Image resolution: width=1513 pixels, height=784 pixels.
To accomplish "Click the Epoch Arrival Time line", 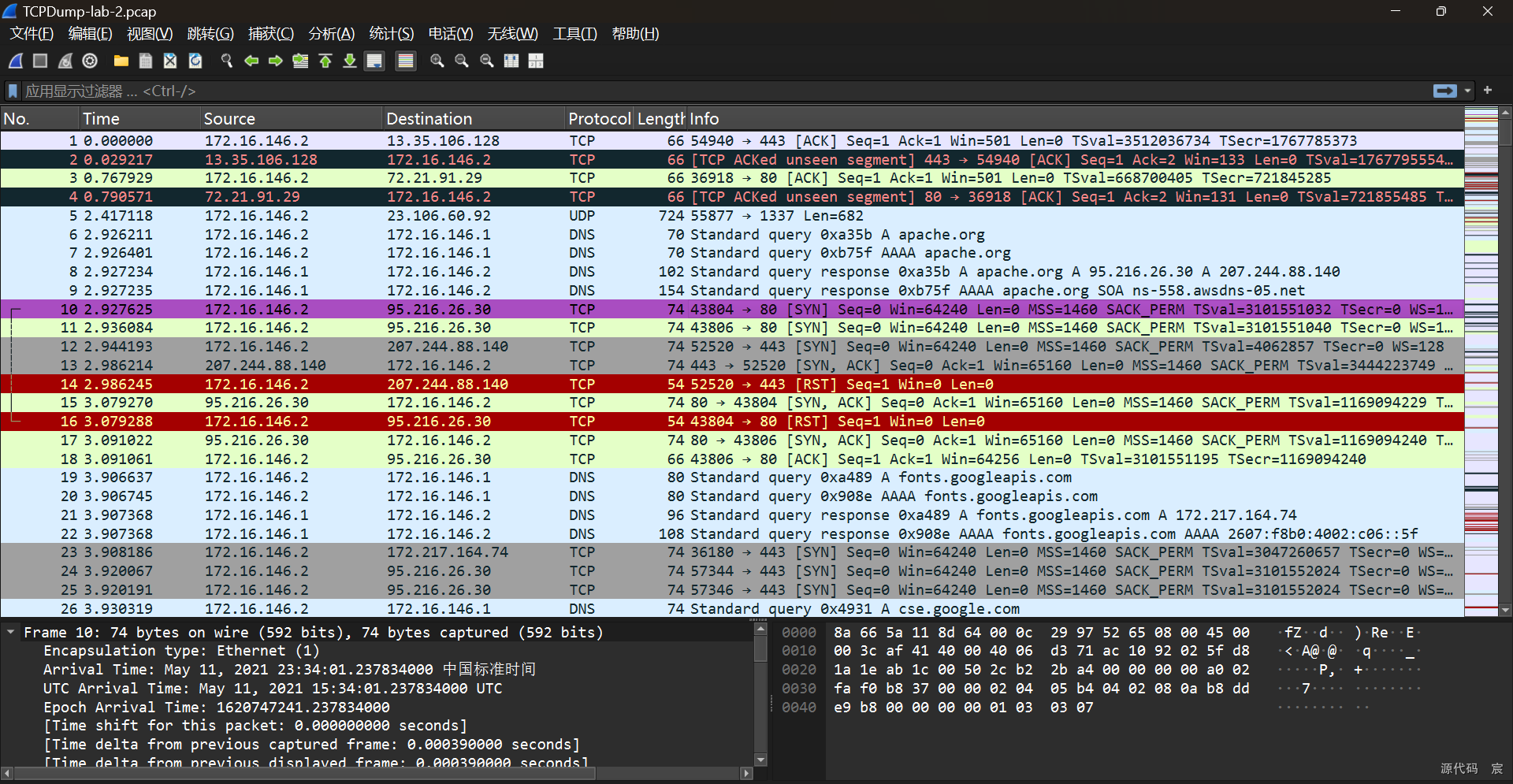I will pyautogui.click(x=217, y=708).
